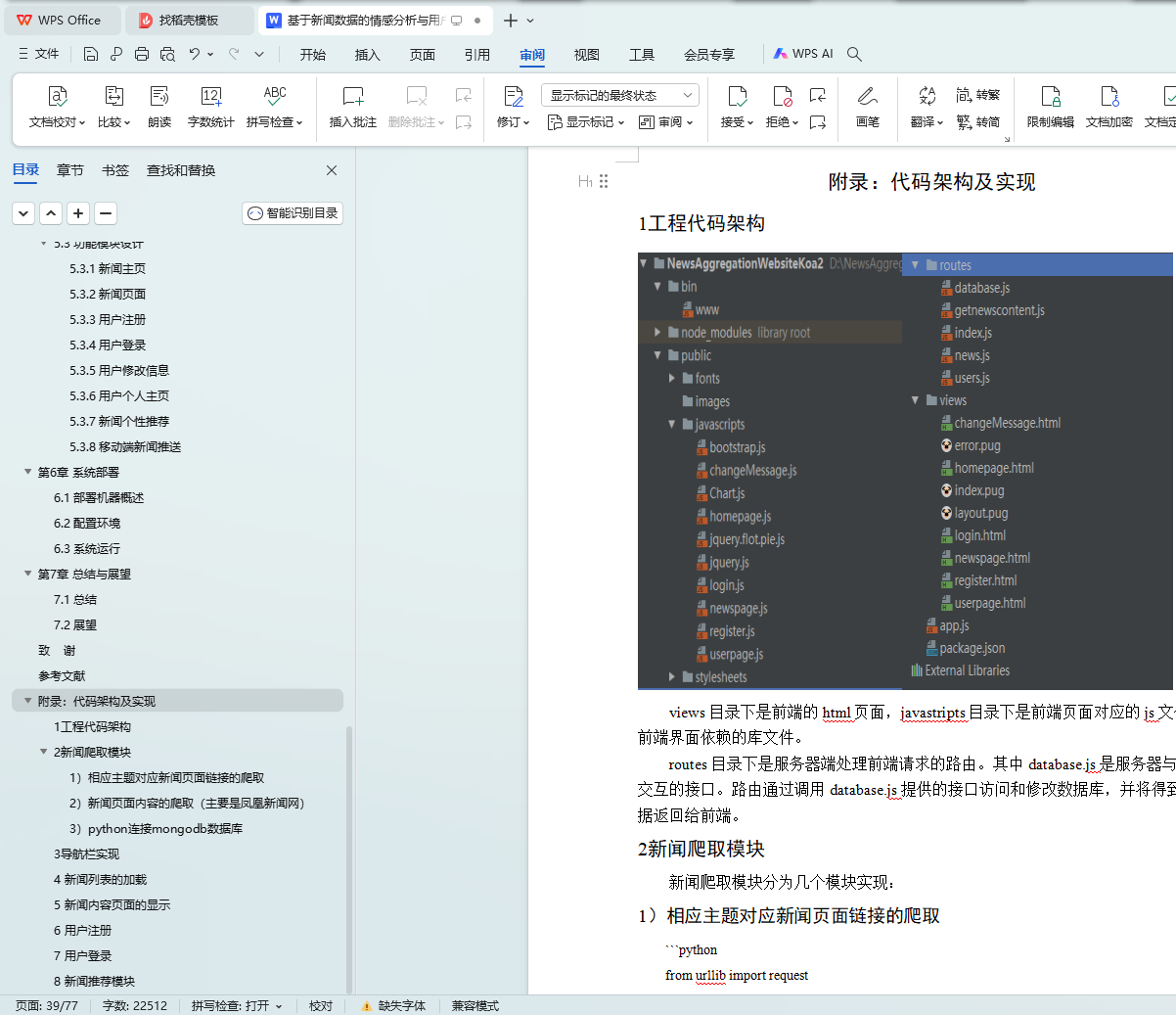Go to 6.2 配置环境 in outline
Image resolution: width=1176 pixels, height=1015 pixels.
tap(87, 523)
